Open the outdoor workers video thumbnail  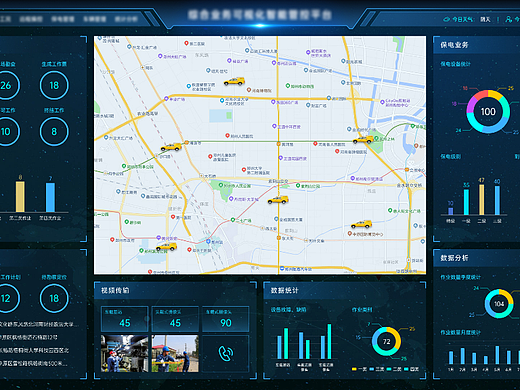pyautogui.click(x=175, y=354)
